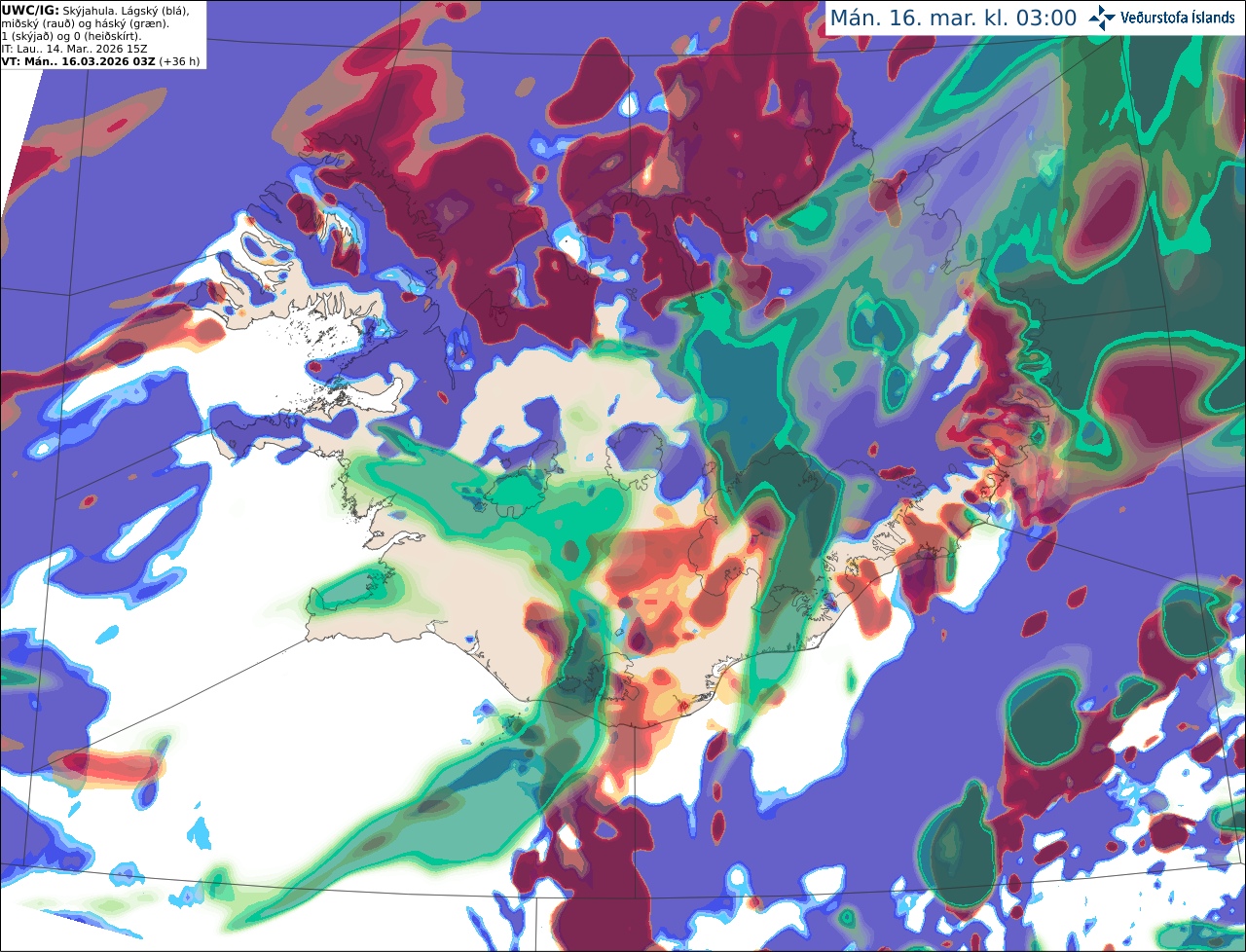Image resolution: width=1246 pixels, height=952 pixels.
Task: Click the "Veðurstofa Íslands" name text
Action: tap(1178, 18)
